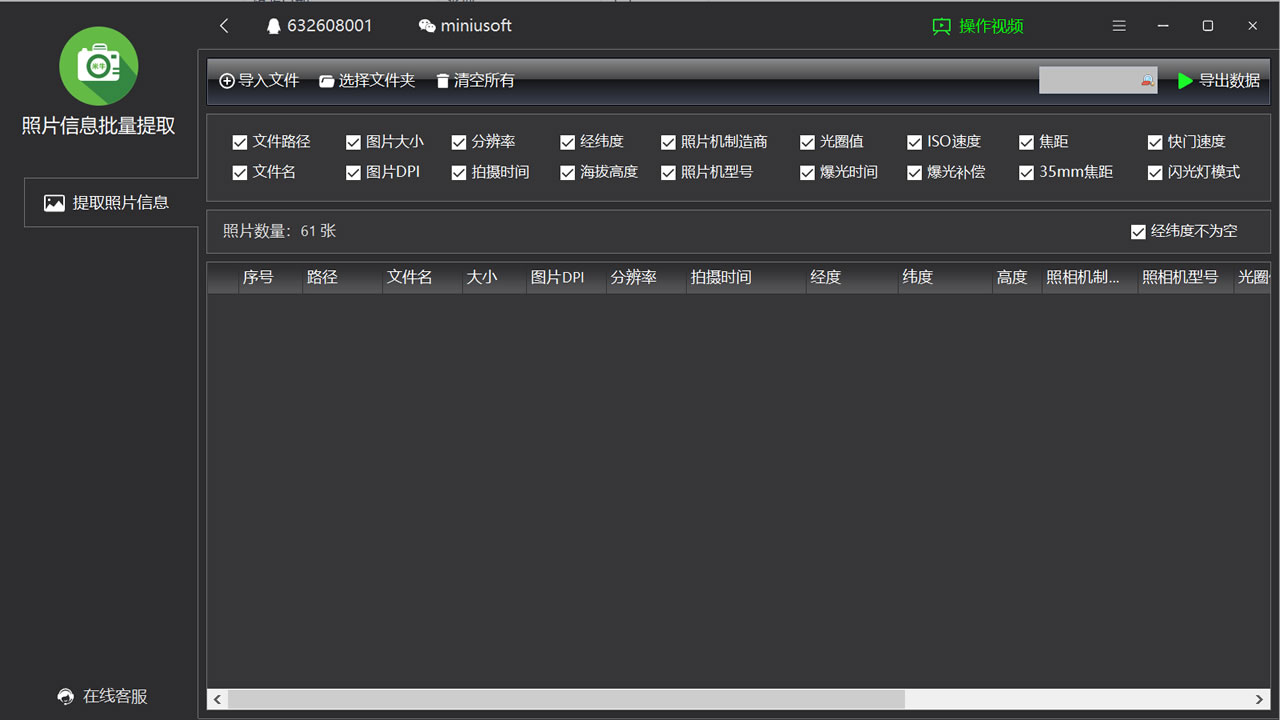Uncheck the 经纬度 (latitude/longitude) checkbox
Screen dimensions: 1280x720
(x=567, y=141)
